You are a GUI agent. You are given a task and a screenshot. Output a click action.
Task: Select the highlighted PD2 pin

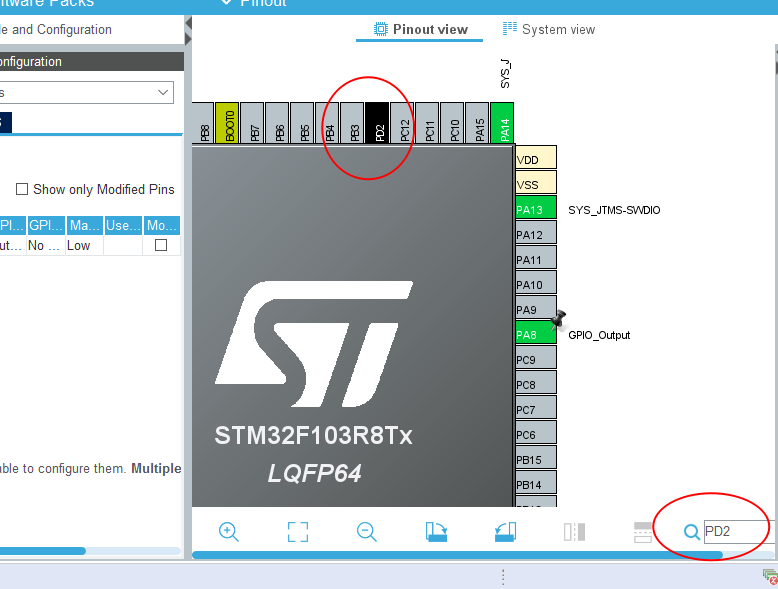click(378, 123)
